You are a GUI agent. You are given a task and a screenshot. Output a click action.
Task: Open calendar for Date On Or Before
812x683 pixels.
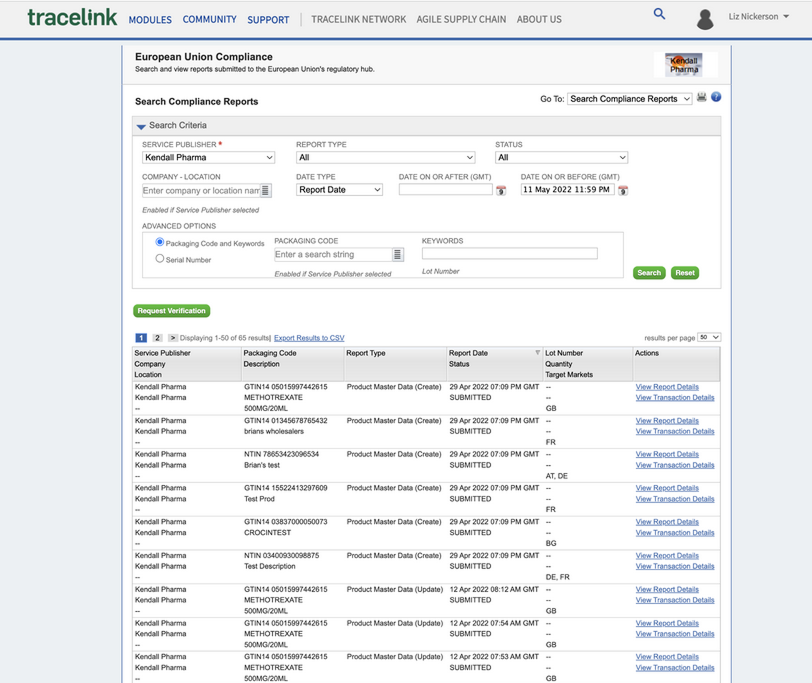pyautogui.click(x=623, y=191)
